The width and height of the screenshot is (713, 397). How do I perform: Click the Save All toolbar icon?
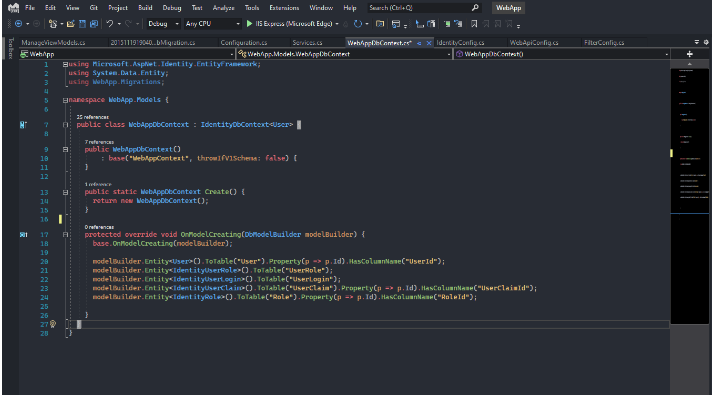94,24
